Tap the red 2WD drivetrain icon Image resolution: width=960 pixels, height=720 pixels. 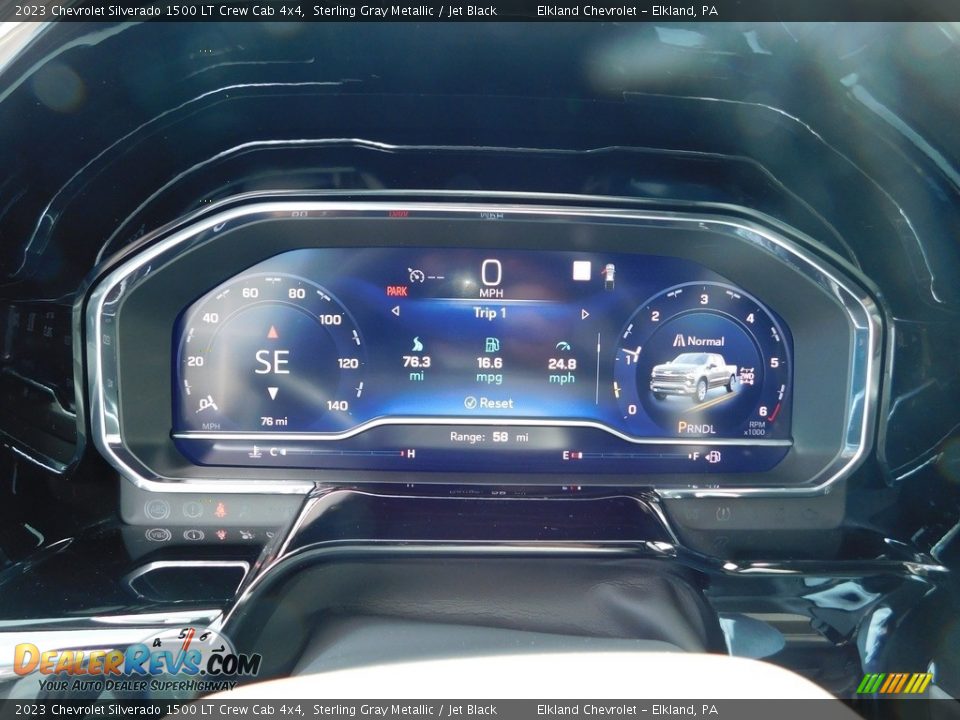coord(747,375)
